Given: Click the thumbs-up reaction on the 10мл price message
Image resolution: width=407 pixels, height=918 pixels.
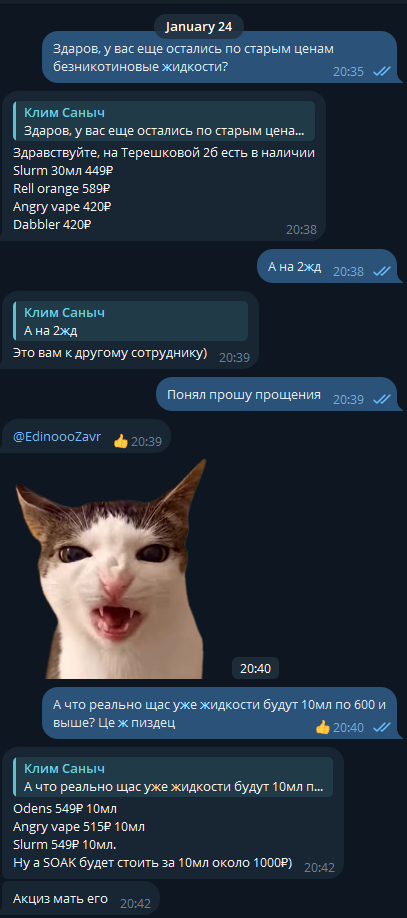Looking at the screenshot, I should (x=323, y=727).
